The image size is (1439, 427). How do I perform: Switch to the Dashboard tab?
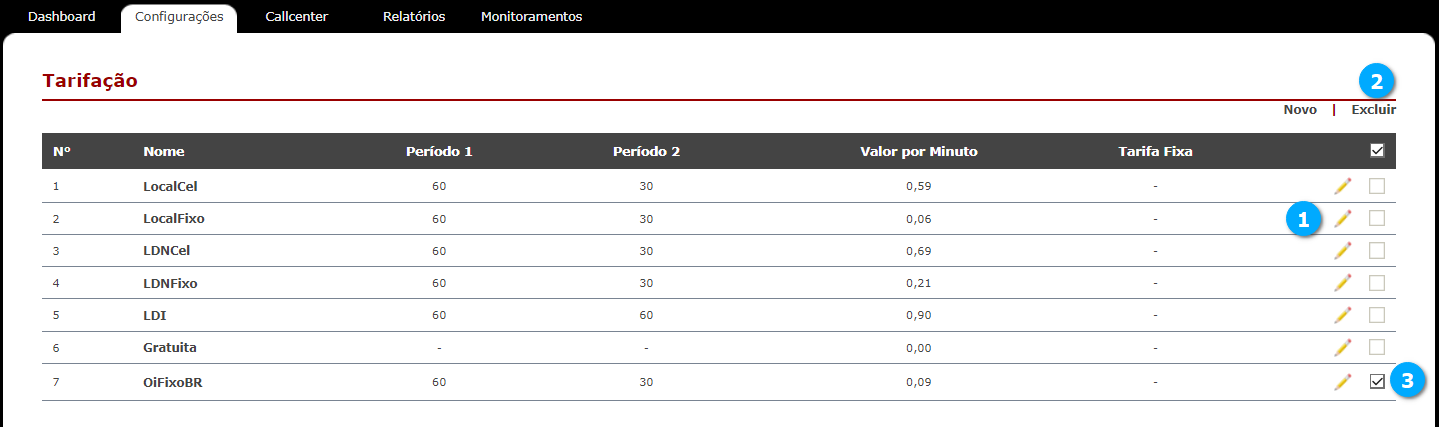[62, 17]
